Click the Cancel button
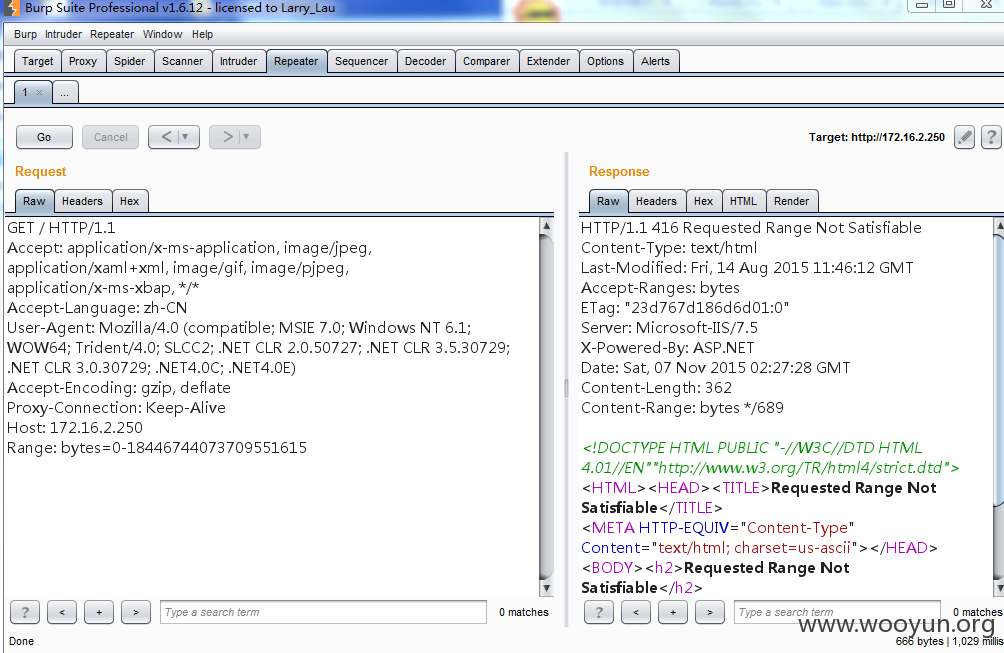1004x653 pixels. [110, 137]
